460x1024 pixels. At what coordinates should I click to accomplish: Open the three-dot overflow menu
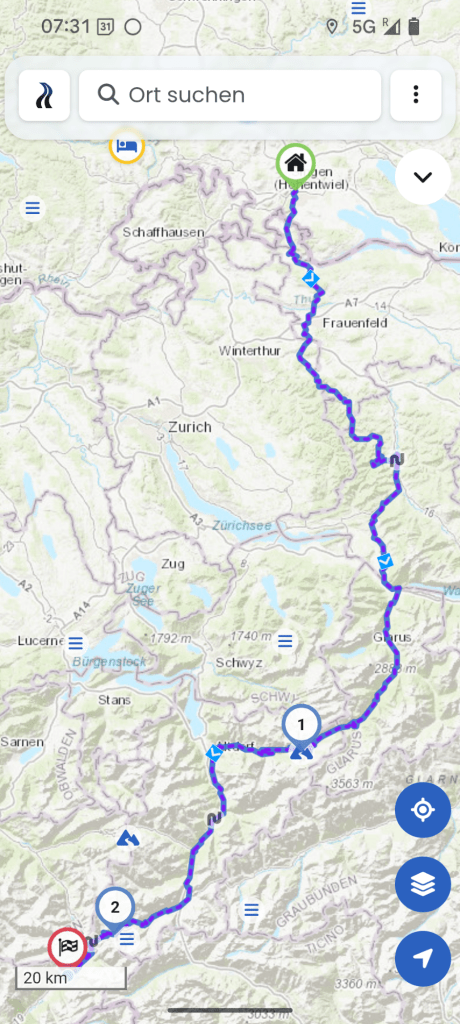tap(416, 95)
